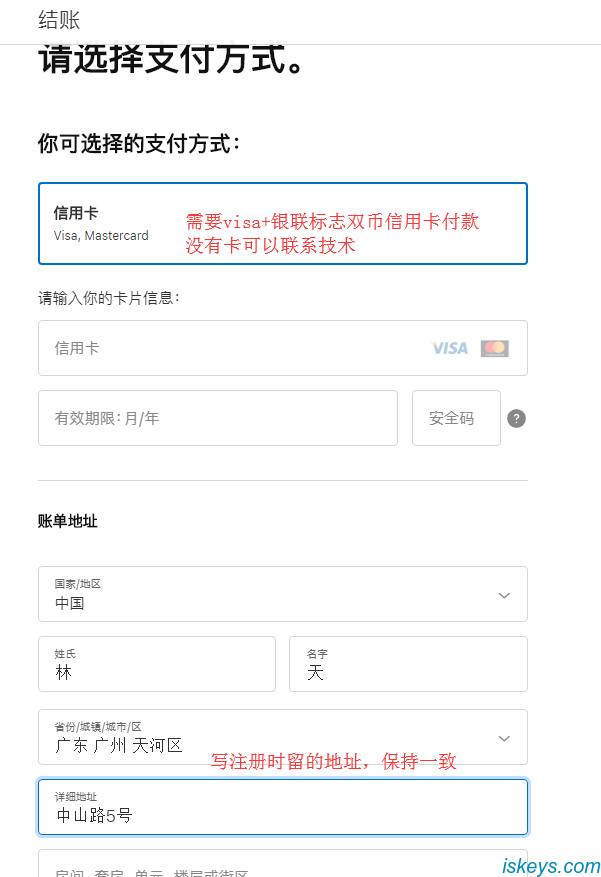Expand the country/region dropdown showing 中国
The height and width of the screenshot is (877, 601).
[x=283, y=593]
